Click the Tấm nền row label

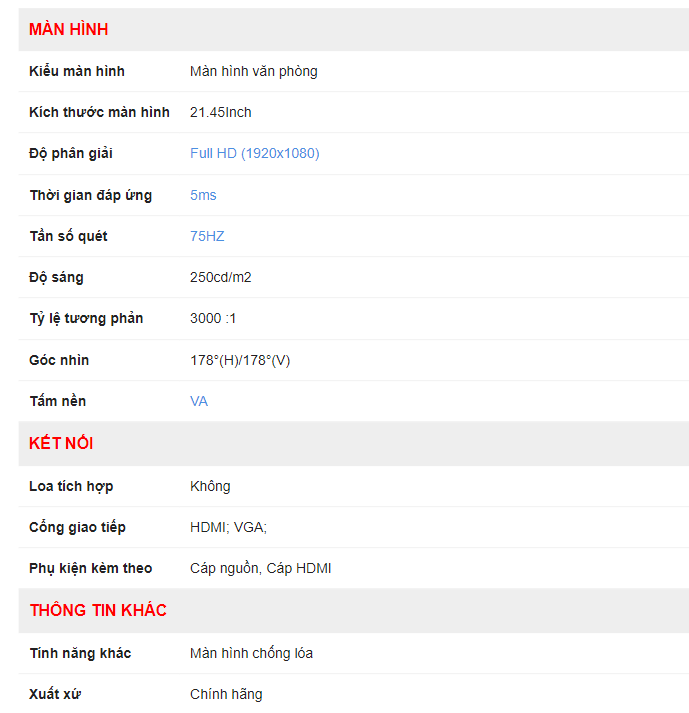pos(58,401)
